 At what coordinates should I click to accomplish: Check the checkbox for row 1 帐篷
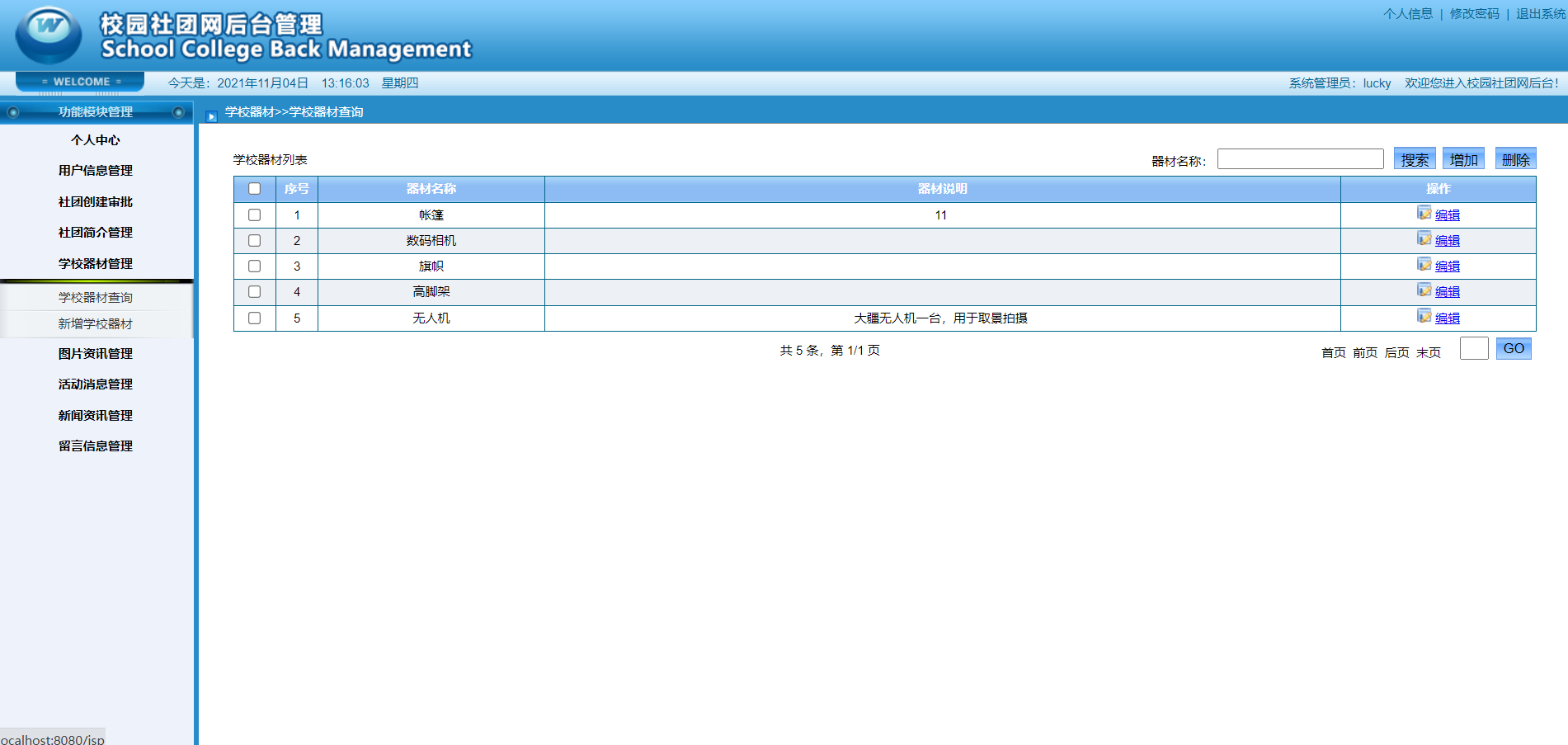point(254,215)
